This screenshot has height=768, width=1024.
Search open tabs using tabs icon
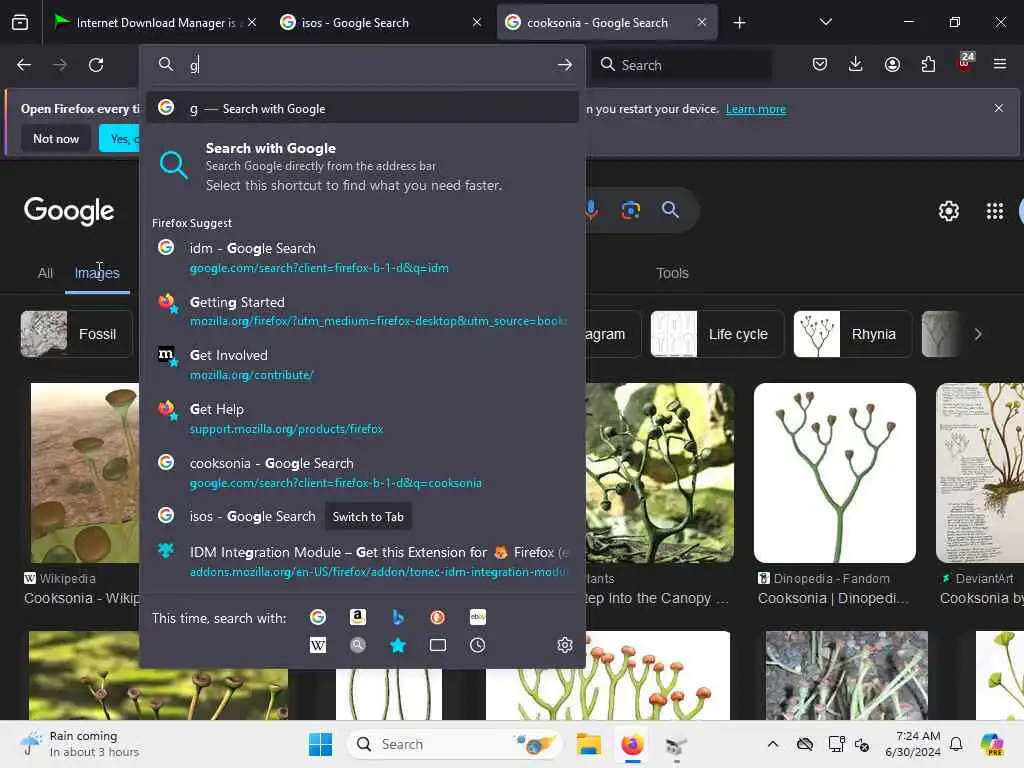pyautogui.click(x=438, y=645)
